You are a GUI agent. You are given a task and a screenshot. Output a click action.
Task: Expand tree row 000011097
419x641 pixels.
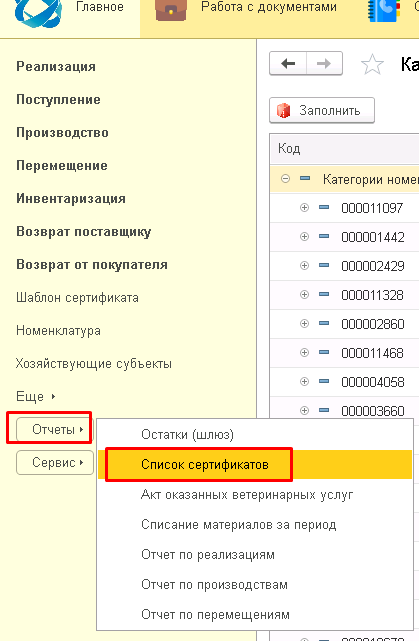pyautogui.click(x=304, y=208)
